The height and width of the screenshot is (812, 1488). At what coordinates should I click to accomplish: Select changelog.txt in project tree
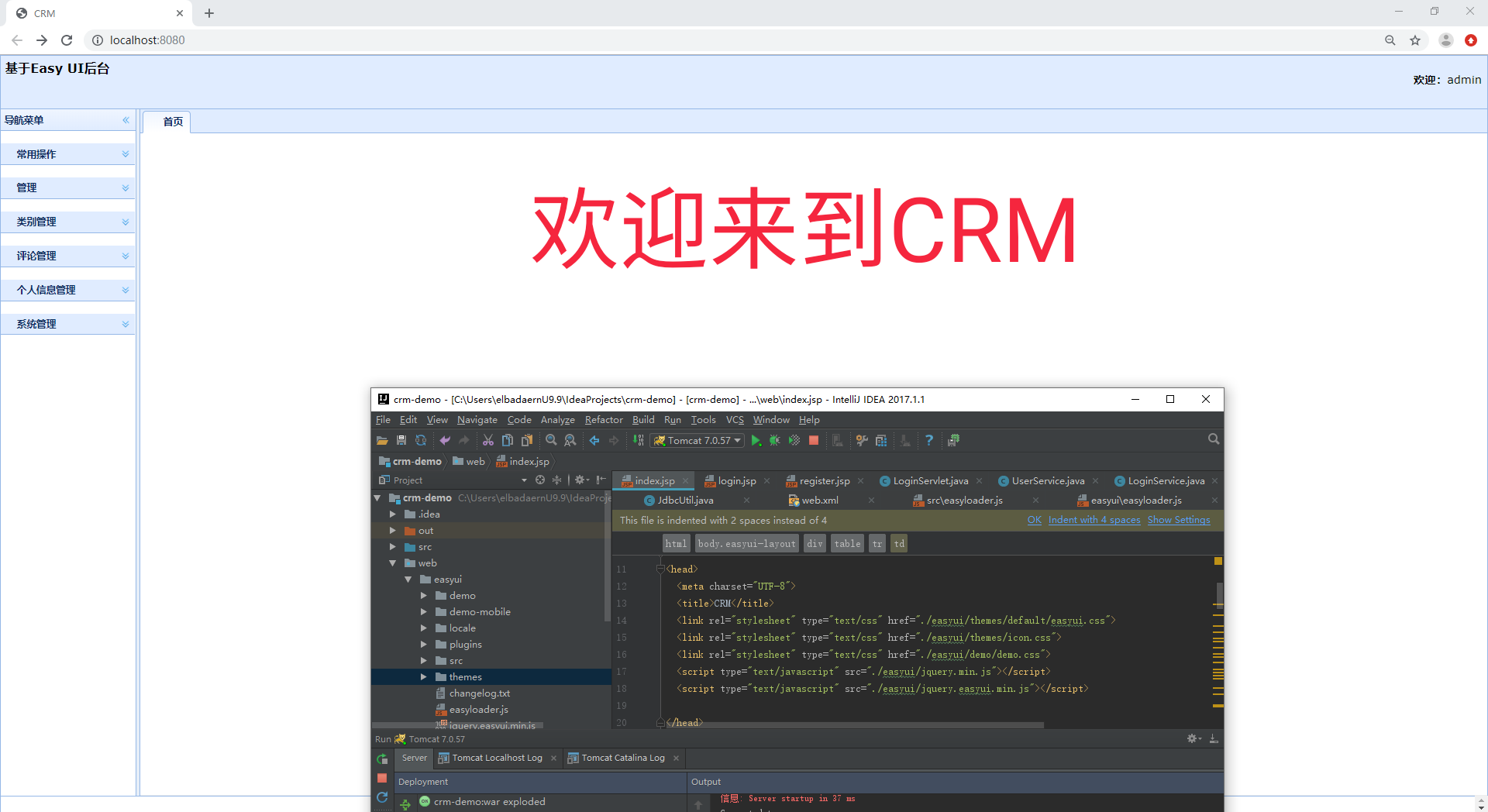click(x=479, y=693)
